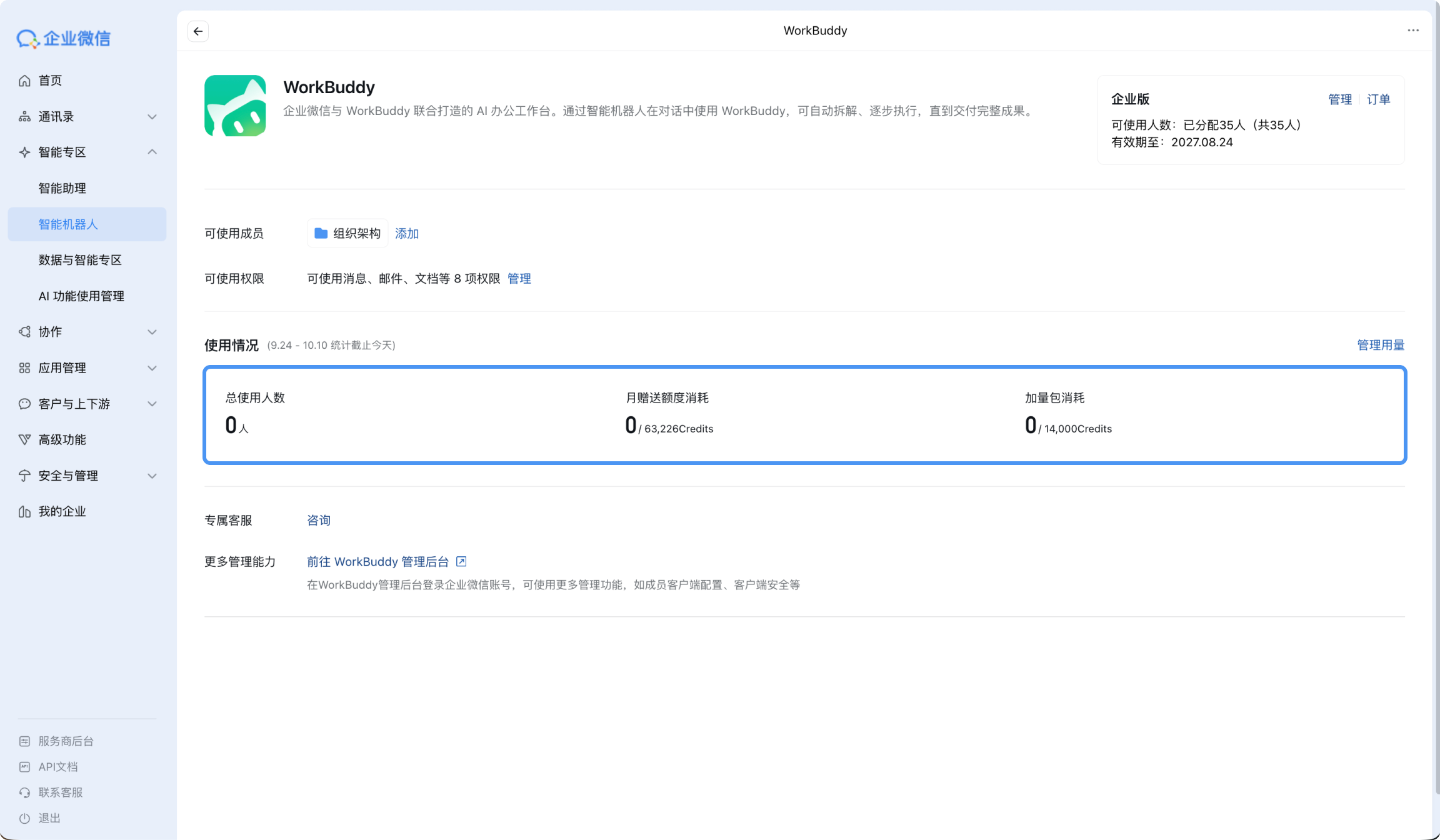The image size is (1440, 840).
Task: Expand the 通讯录 chevron
Action: 152,117
